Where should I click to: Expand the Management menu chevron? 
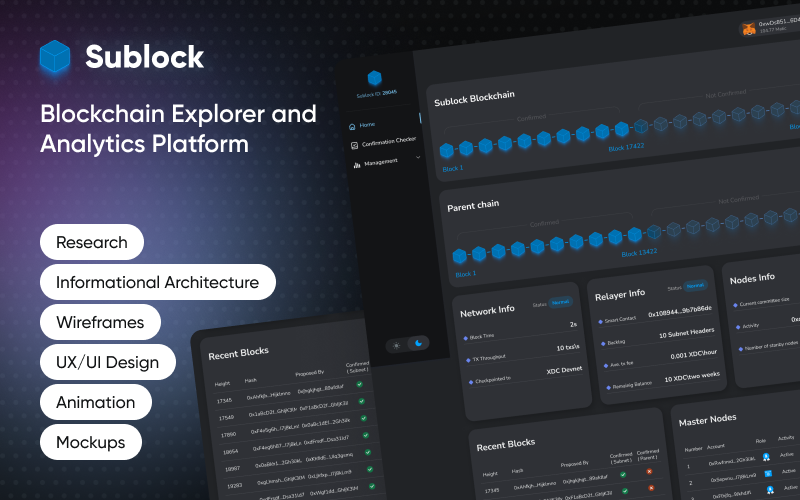[418, 157]
